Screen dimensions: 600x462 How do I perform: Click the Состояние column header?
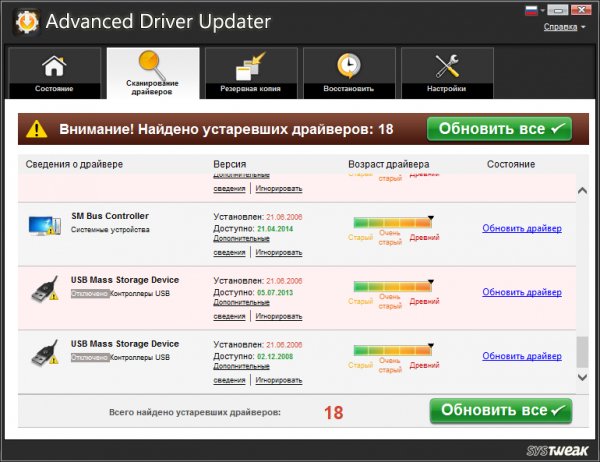point(511,165)
